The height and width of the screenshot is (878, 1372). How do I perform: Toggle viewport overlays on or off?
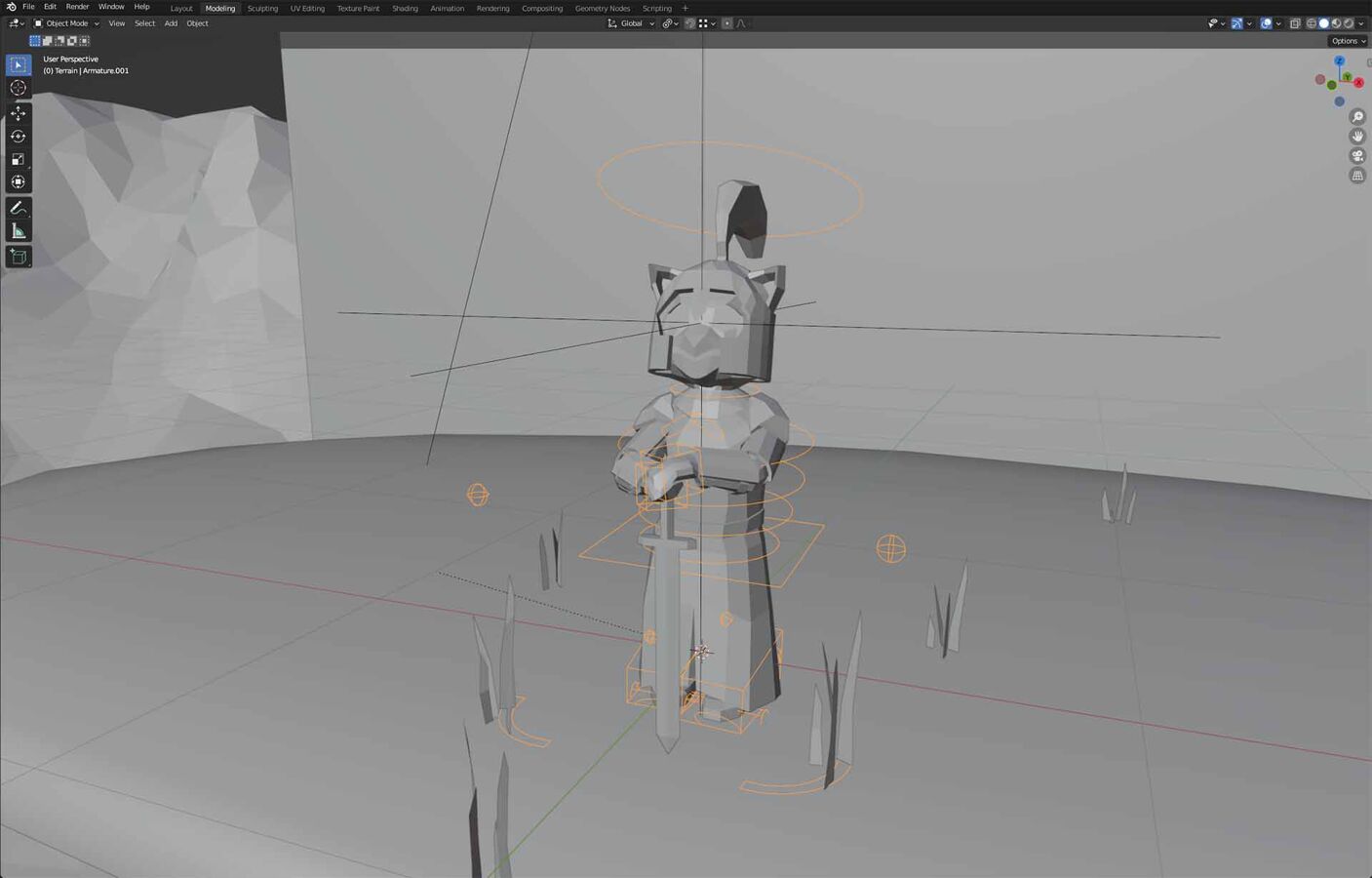click(1266, 23)
